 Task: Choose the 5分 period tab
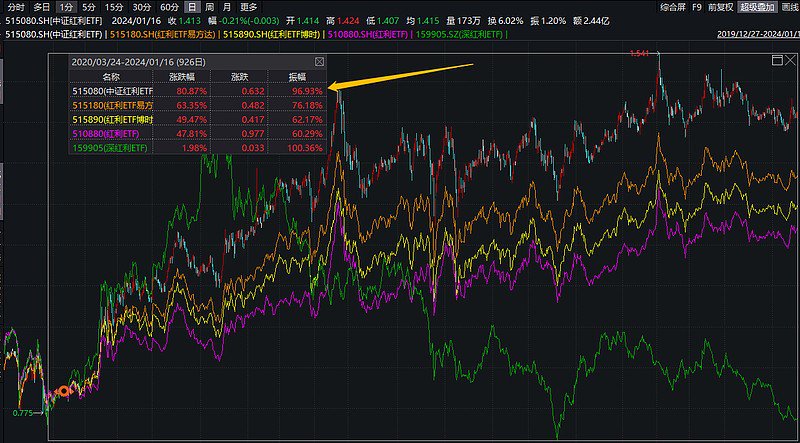tap(89, 7)
